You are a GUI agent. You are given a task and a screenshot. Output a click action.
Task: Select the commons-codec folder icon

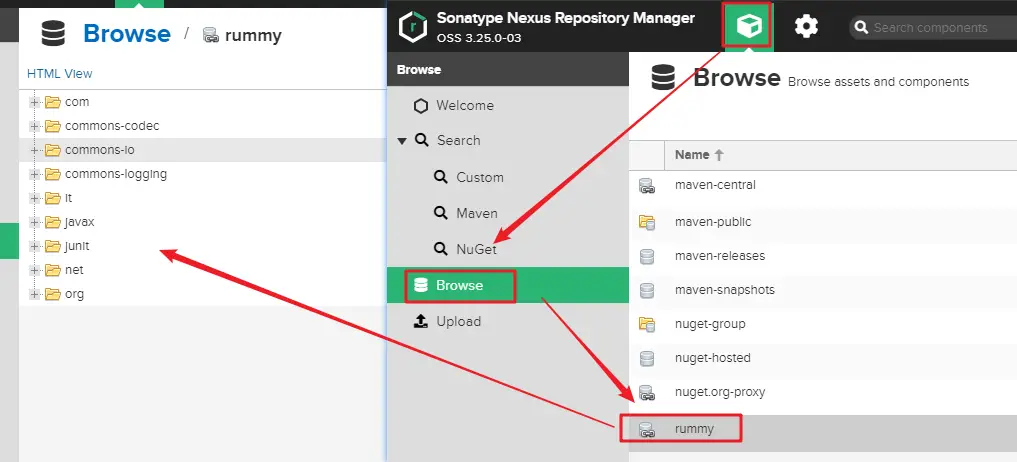(x=53, y=126)
